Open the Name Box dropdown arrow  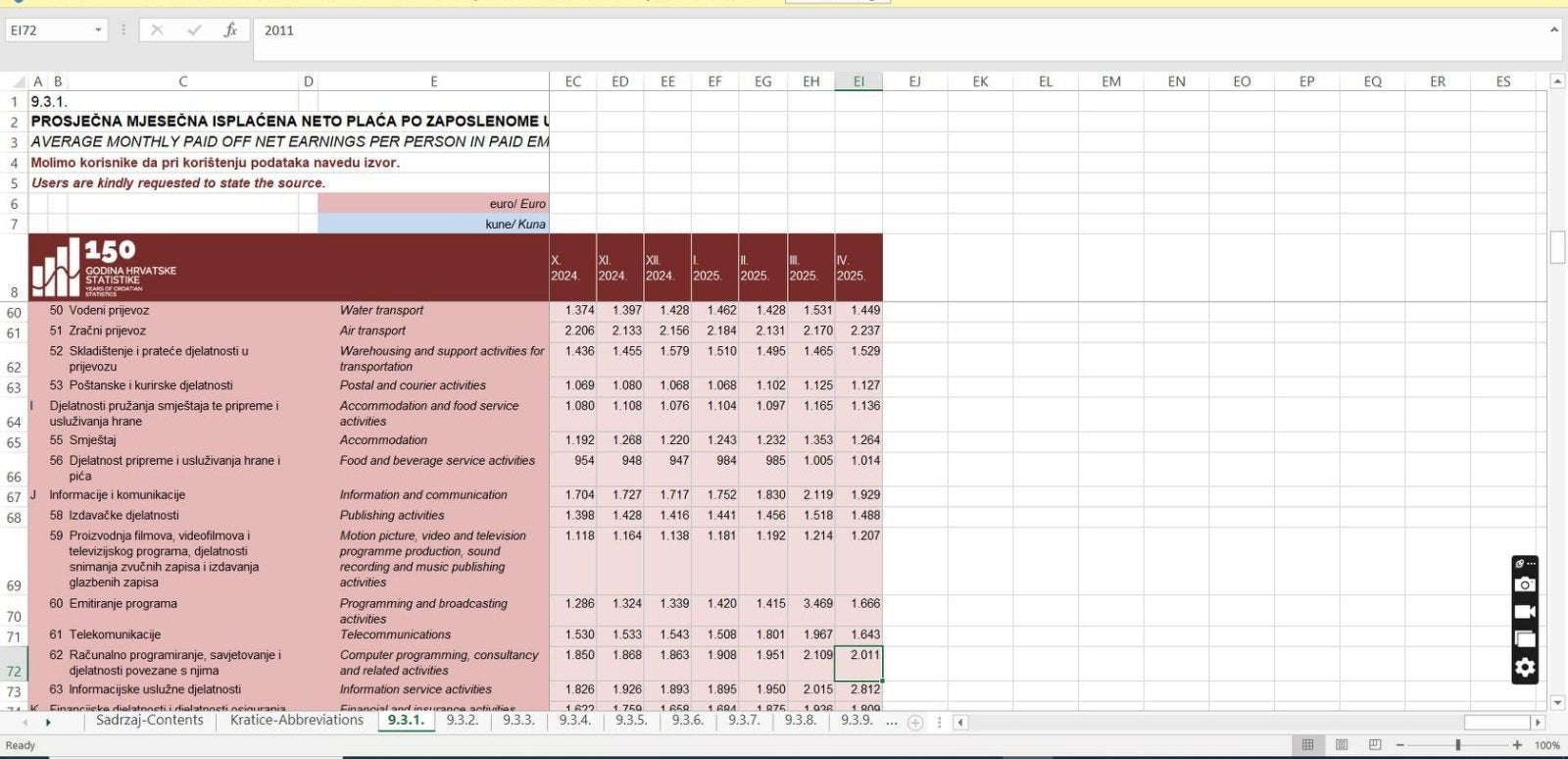pos(98,30)
